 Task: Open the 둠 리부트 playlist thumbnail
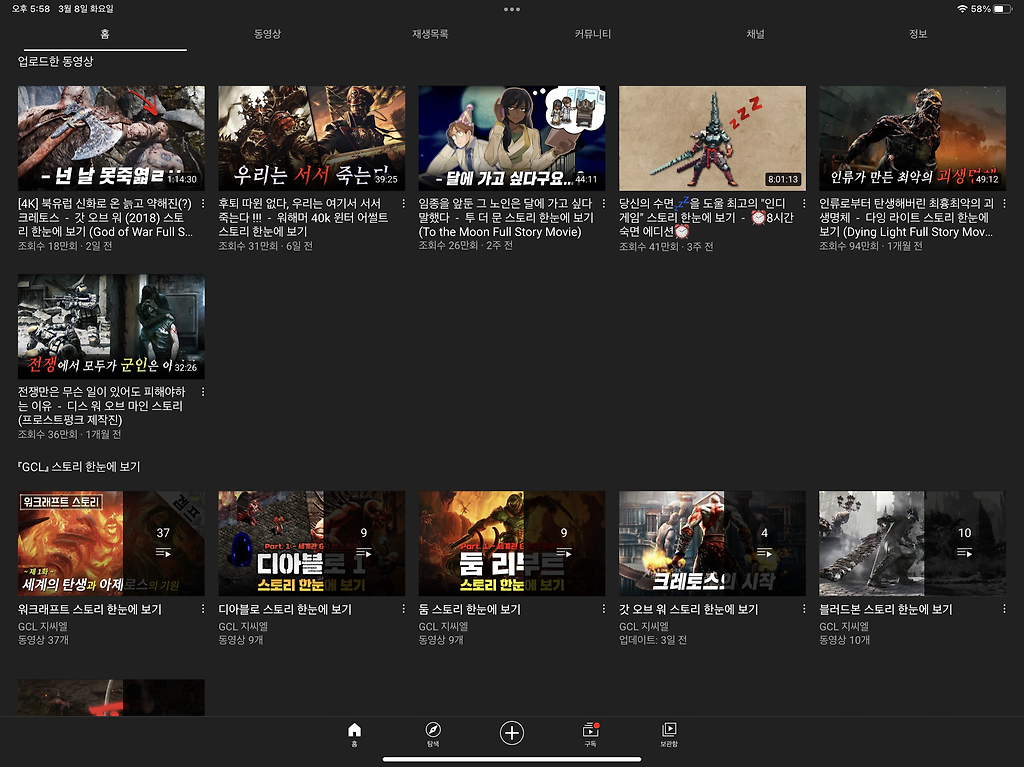tap(512, 544)
